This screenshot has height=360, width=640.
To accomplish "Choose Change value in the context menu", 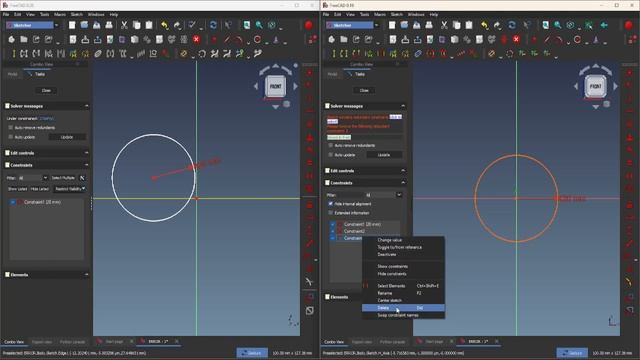I will click(403, 240).
